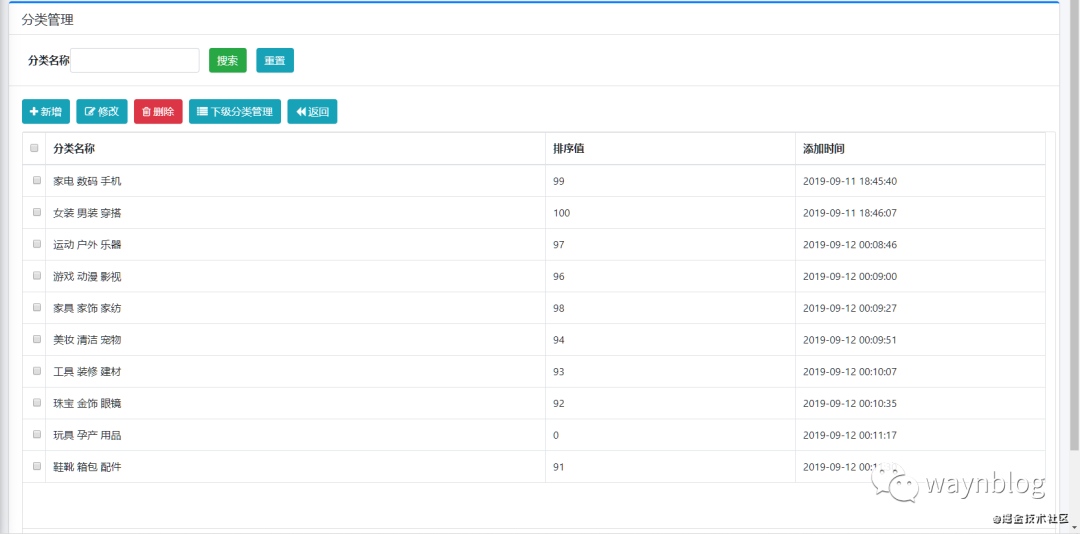The image size is (1080, 534).
Task: Click sort value 91 cell
Action: coord(670,466)
